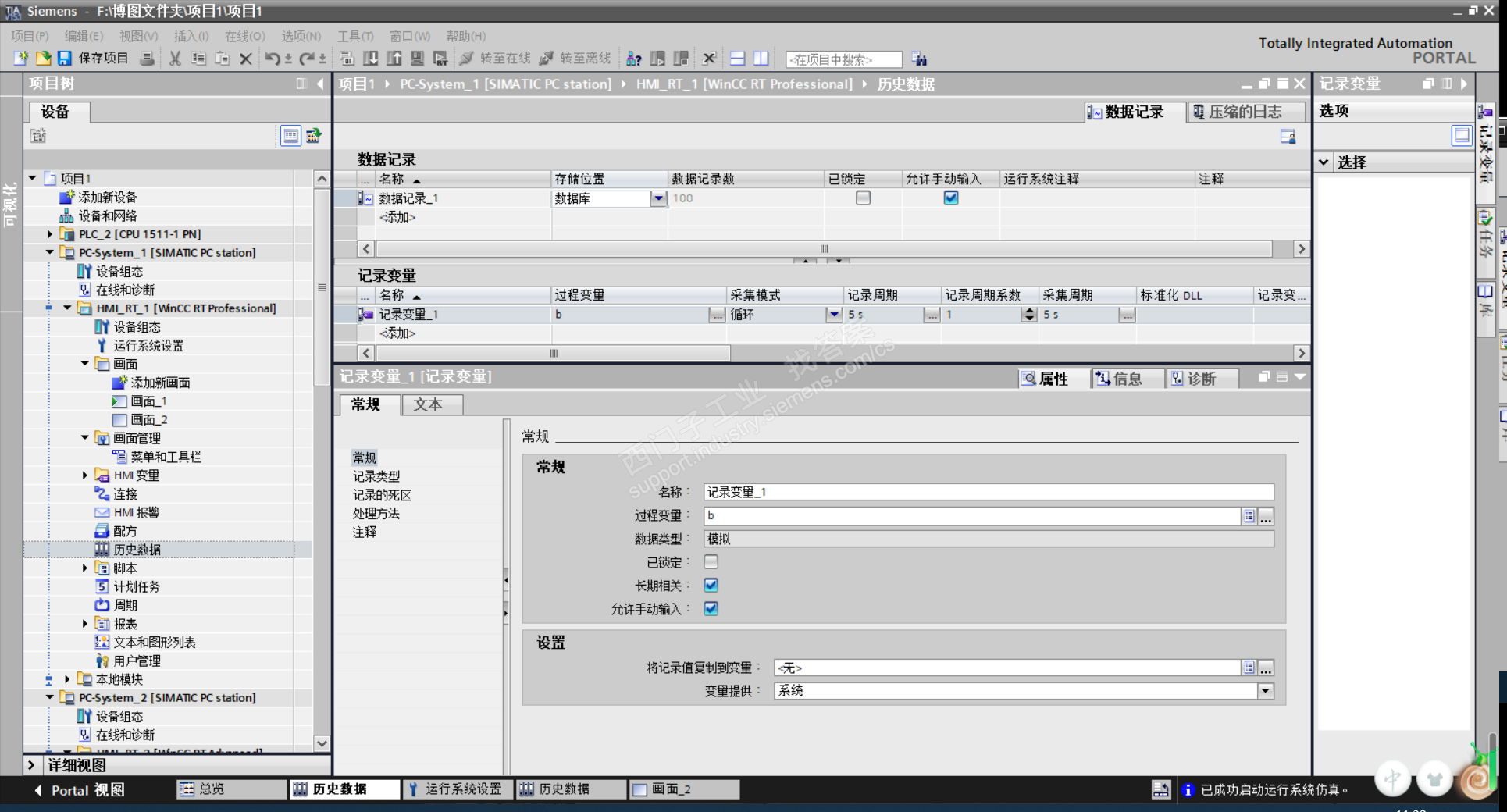Click the project tree list view icon
This screenshot has height=812, width=1507.
click(x=290, y=136)
